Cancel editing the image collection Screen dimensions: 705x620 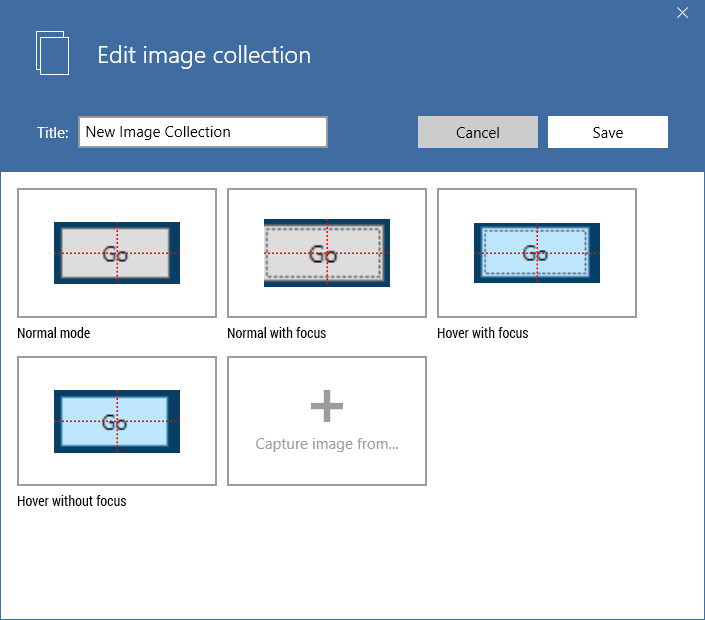[477, 132]
